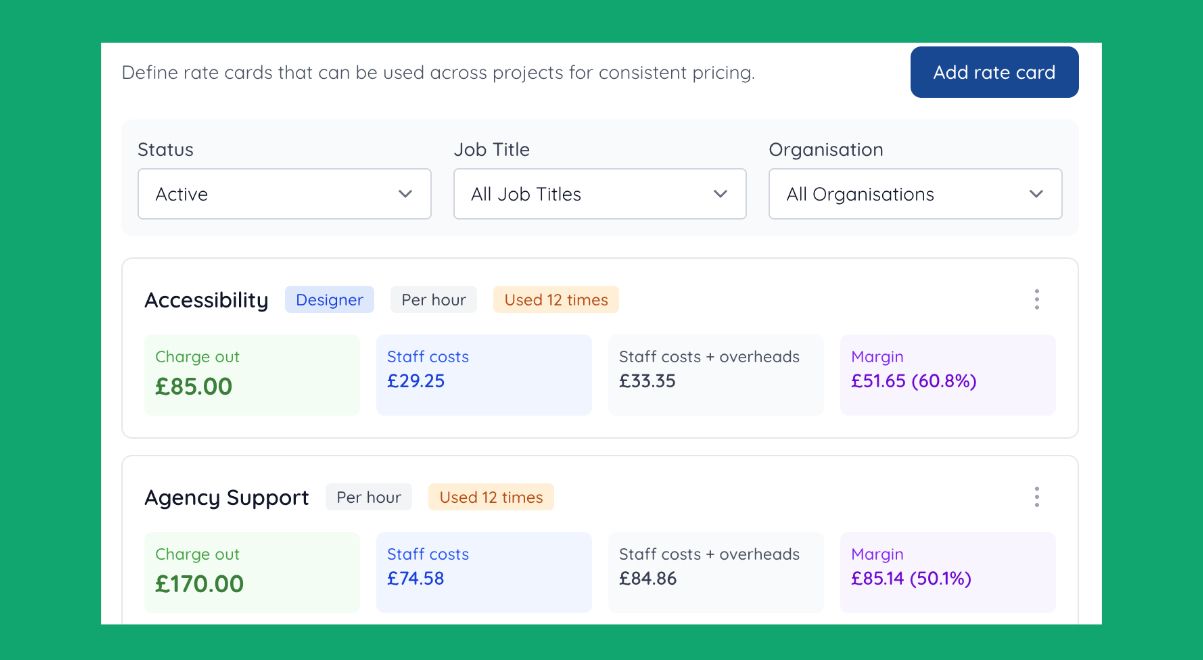Expand the Status dropdown showing Active
The width and height of the screenshot is (1203, 660).
284,194
